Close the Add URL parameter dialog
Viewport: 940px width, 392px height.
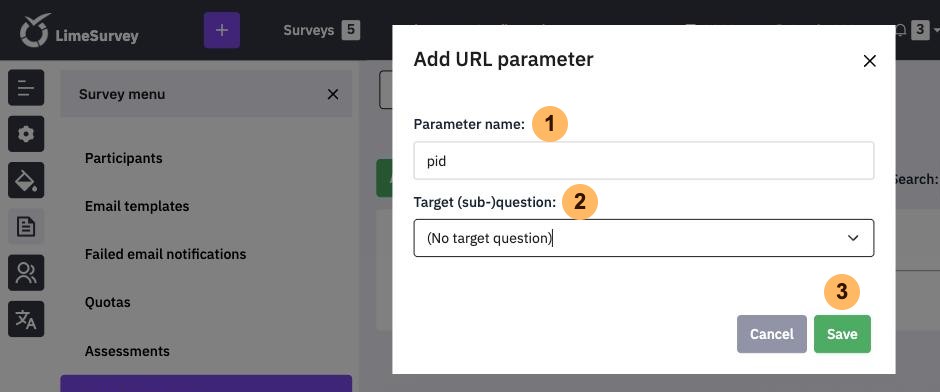pos(869,61)
